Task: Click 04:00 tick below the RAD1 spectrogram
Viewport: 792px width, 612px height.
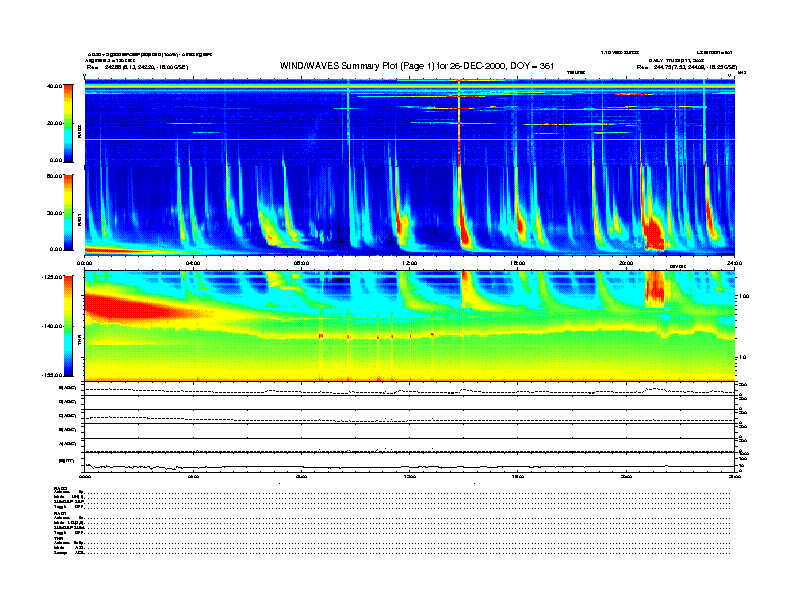Action: tap(193, 263)
